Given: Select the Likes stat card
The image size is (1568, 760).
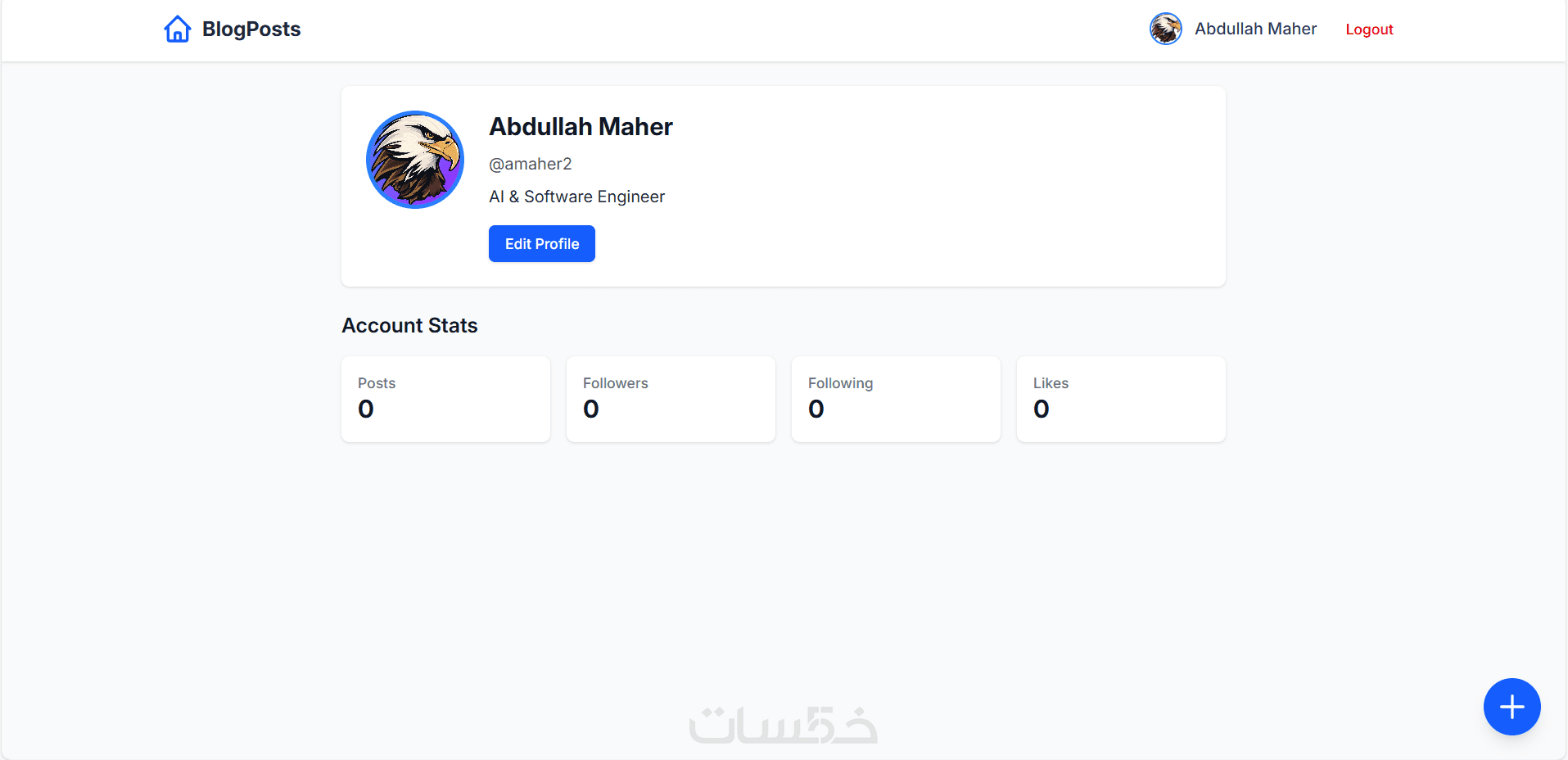Looking at the screenshot, I should click(x=1121, y=399).
